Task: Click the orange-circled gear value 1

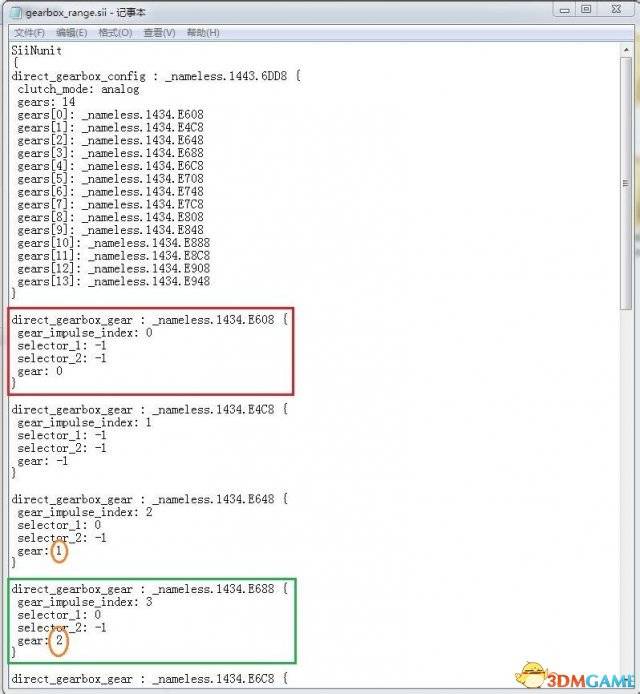Action: pos(59,550)
